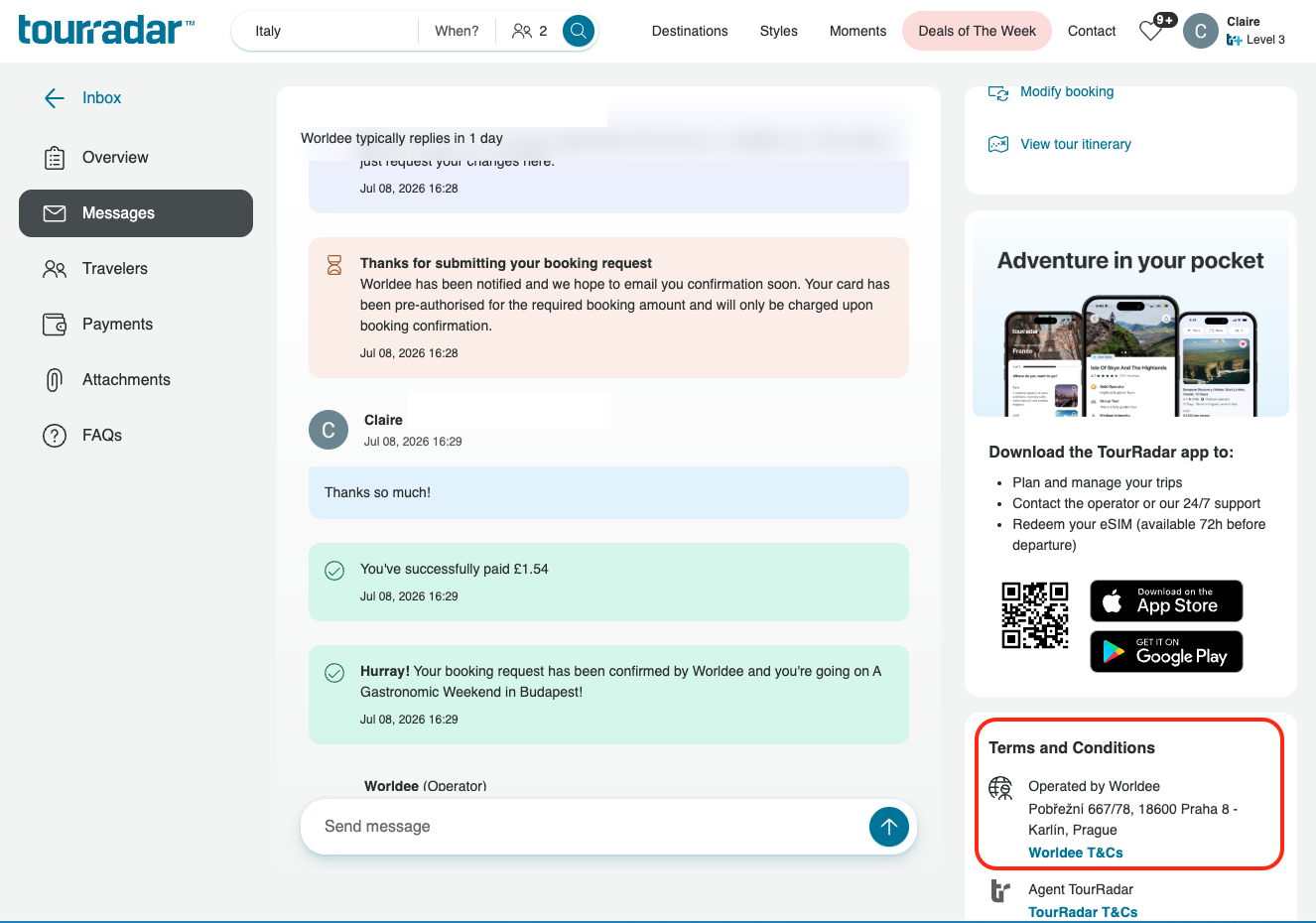1316x923 pixels.
Task: Click the 'Operated by Worldee' text
Action: click(1094, 786)
